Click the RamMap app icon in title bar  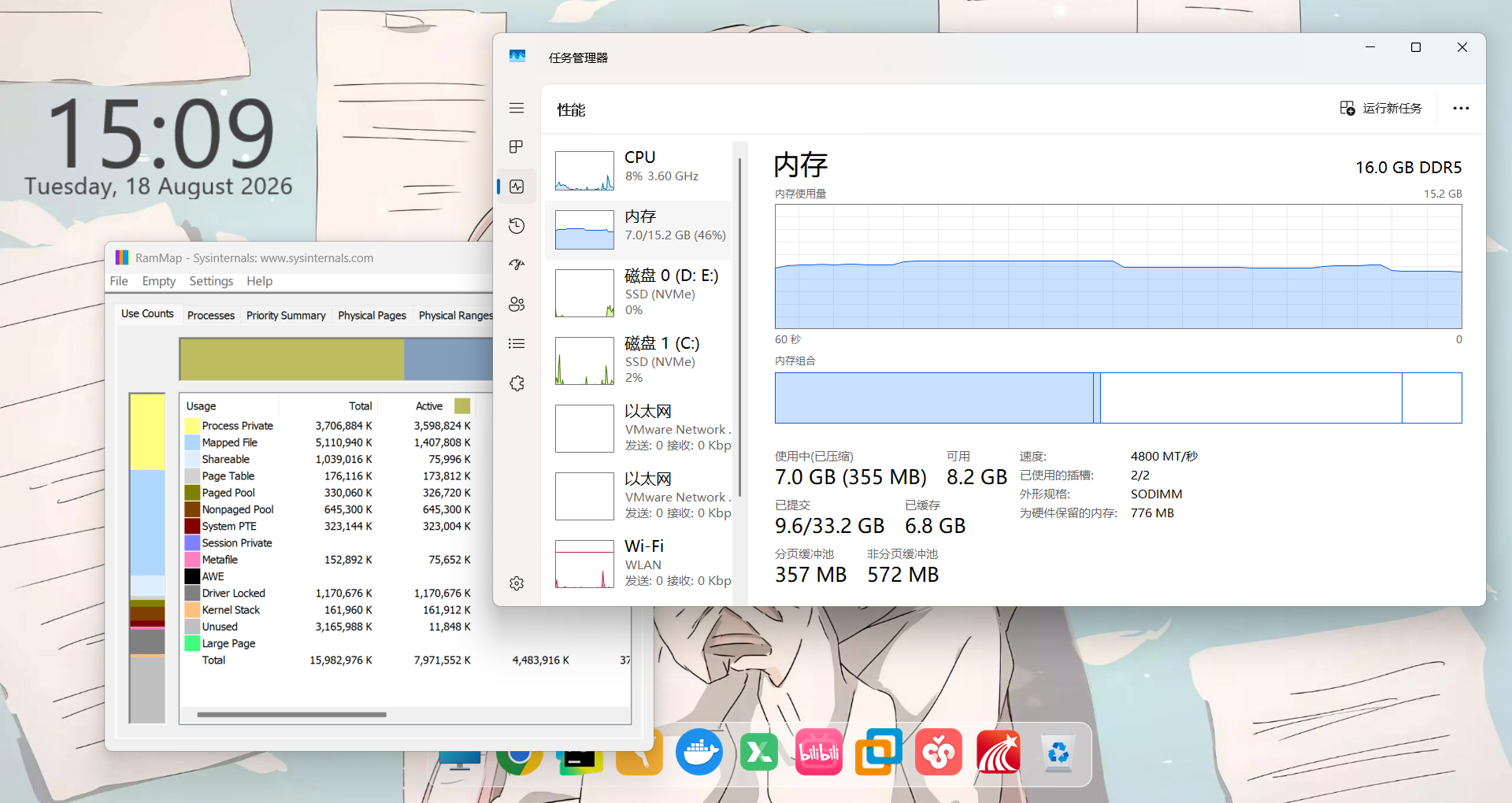coord(122,257)
